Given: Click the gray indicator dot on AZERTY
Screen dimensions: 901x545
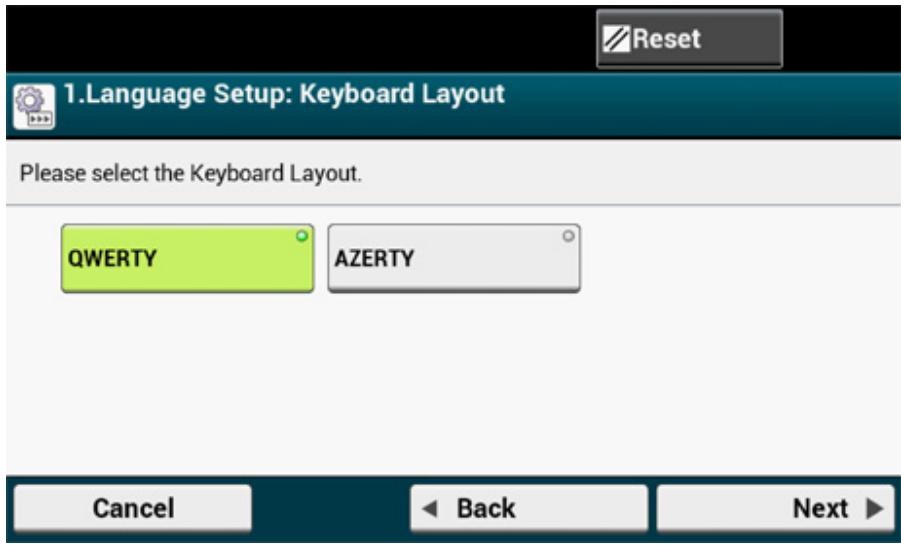Looking at the screenshot, I should pos(567,237).
